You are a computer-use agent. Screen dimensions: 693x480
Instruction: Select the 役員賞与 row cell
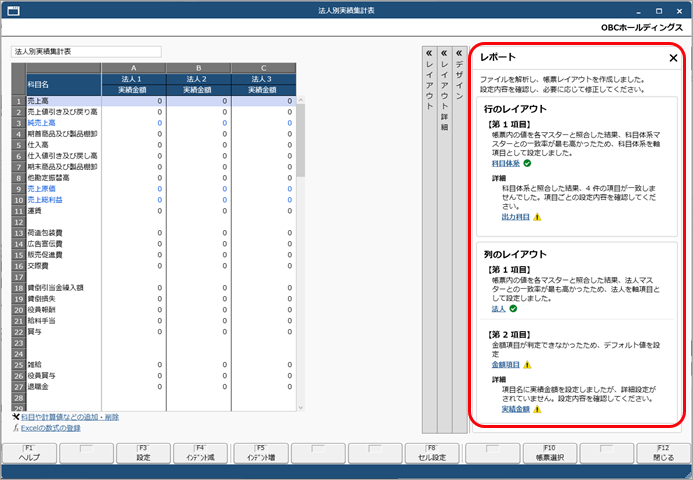tap(64, 376)
